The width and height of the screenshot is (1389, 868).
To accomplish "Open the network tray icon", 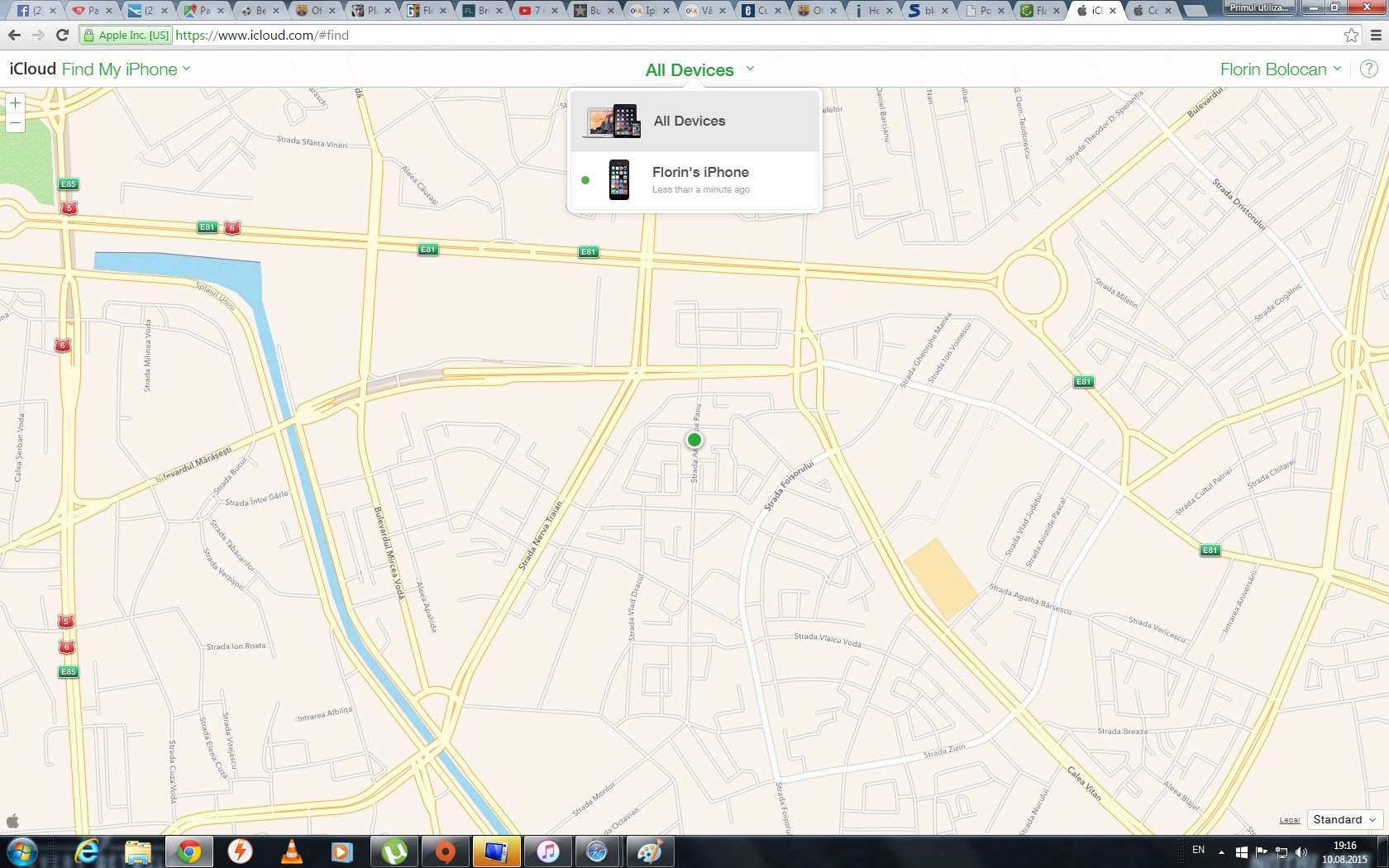I will click(x=1282, y=851).
